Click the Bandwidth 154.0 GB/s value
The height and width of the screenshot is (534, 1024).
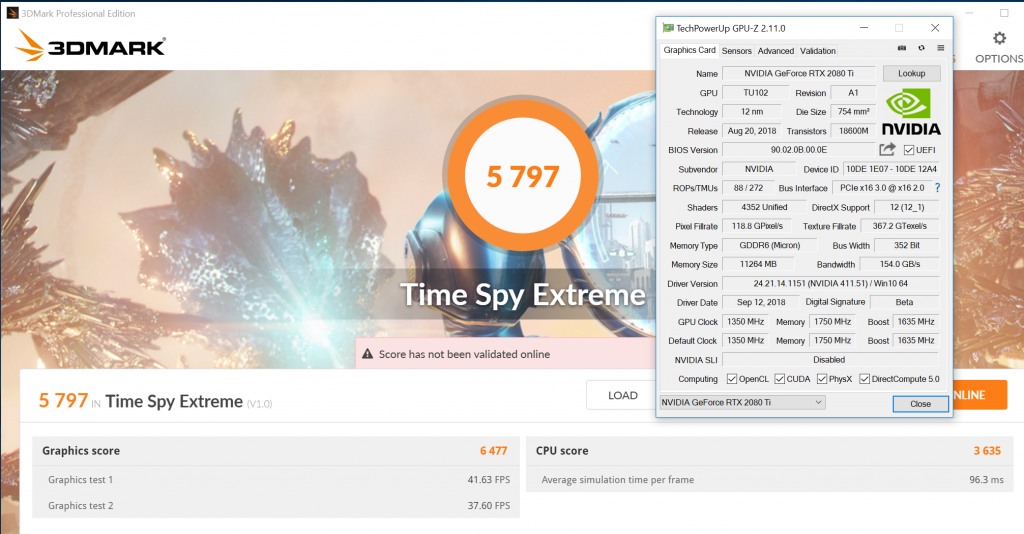coord(899,264)
